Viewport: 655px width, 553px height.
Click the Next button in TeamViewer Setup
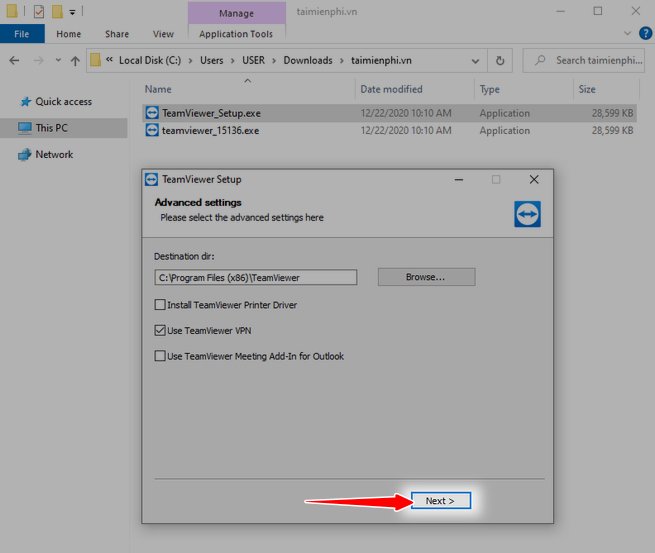pos(441,500)
